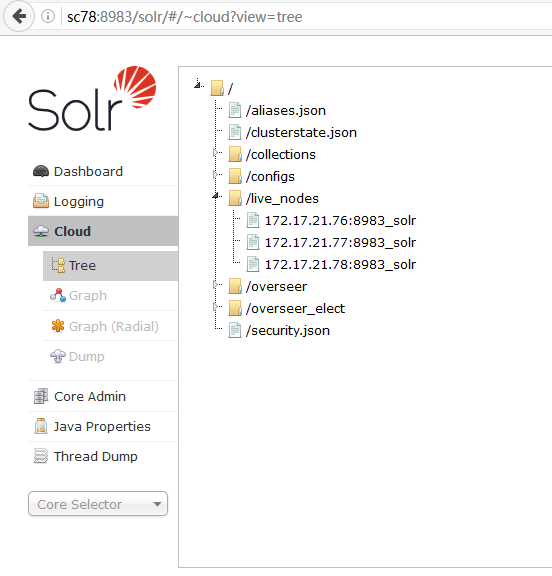Viewport: 552px width, 576px height.
Task: Open the Dashboard gauge icon
Action: pyautogui.click(x=41, y=172)
